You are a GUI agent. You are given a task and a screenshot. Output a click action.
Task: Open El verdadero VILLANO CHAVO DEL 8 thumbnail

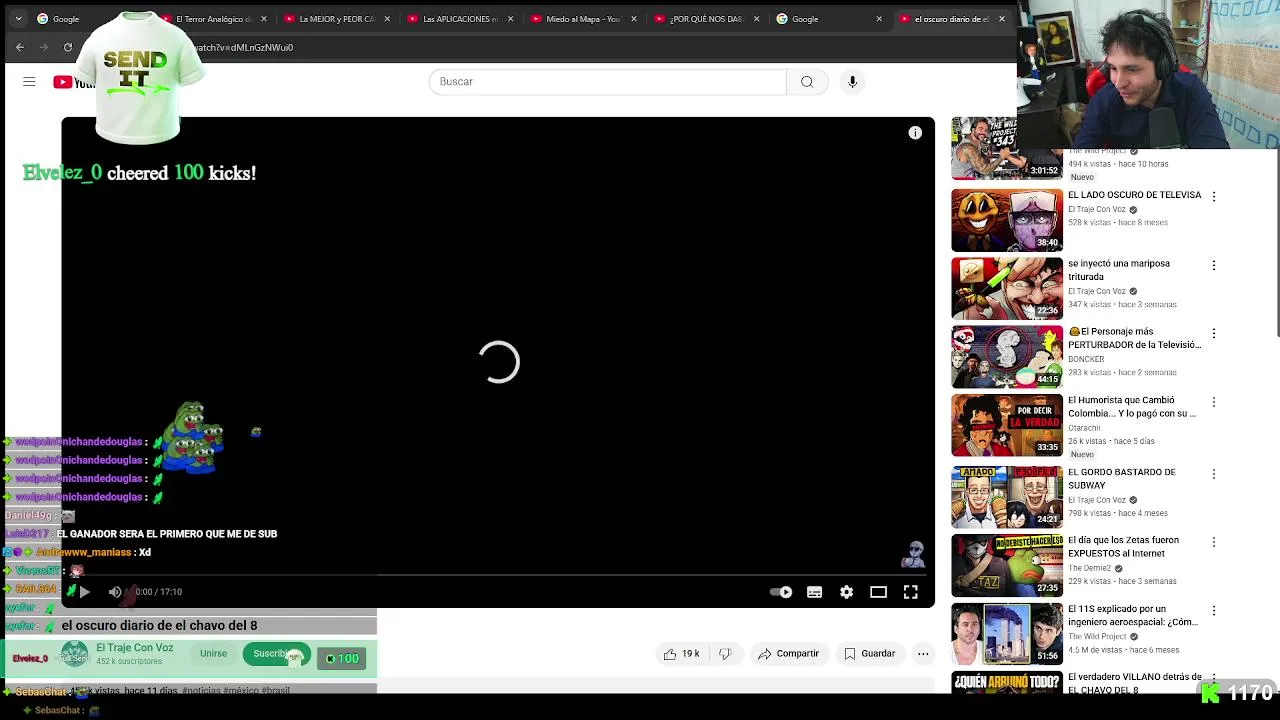click(1007, 683)
